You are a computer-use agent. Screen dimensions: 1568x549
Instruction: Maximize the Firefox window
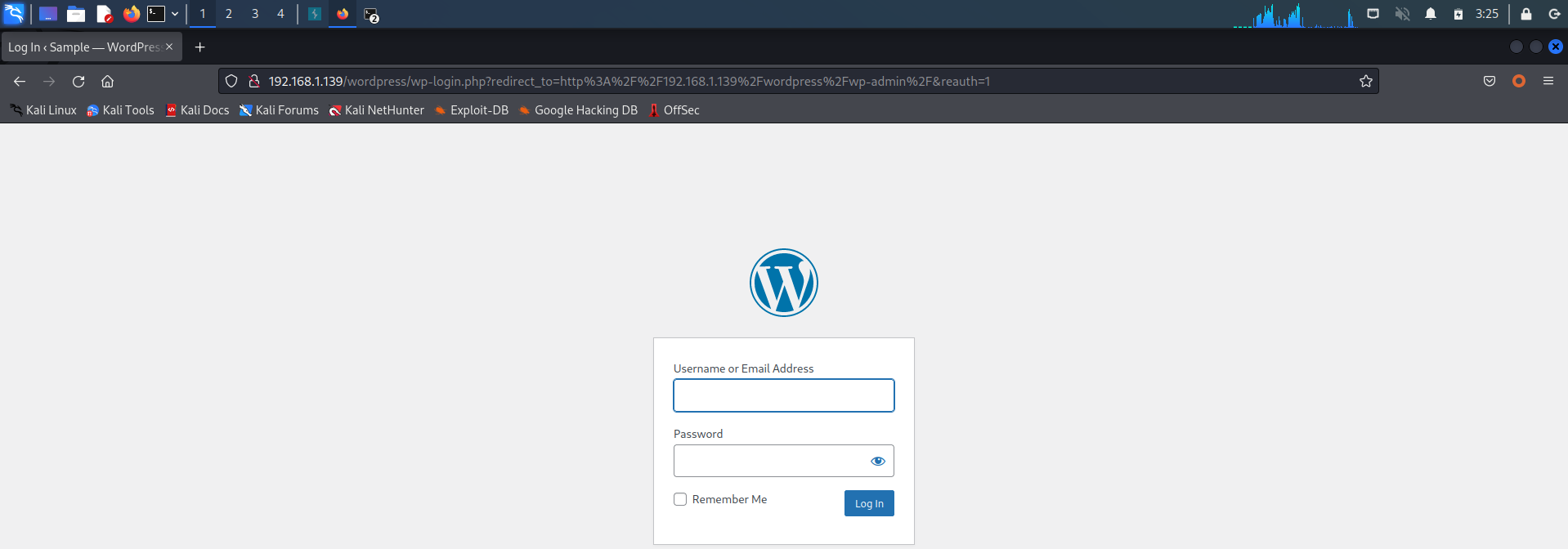pyautogui.click(x=1536, y=47)
